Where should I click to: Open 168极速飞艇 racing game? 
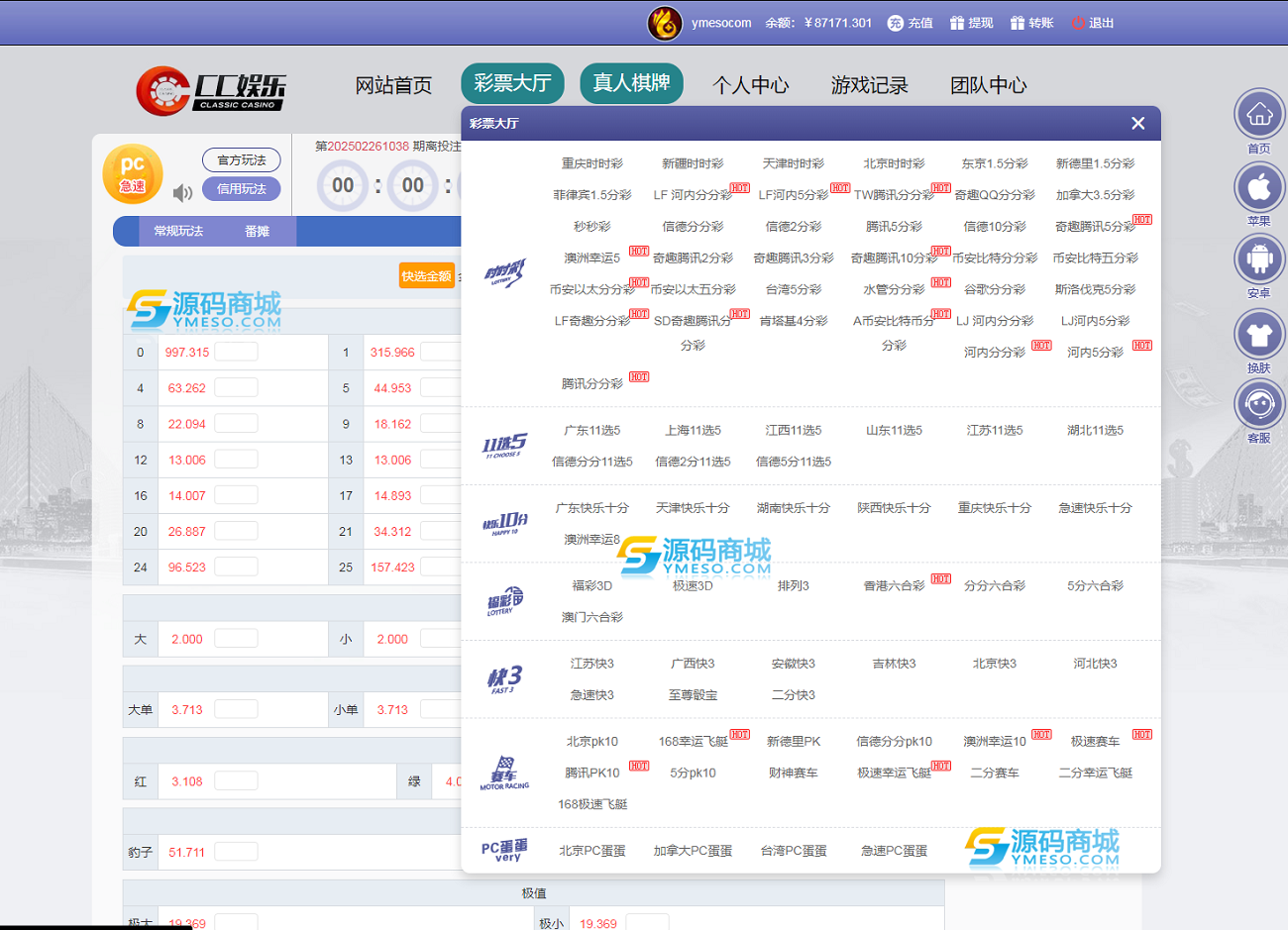coord(592,804)
